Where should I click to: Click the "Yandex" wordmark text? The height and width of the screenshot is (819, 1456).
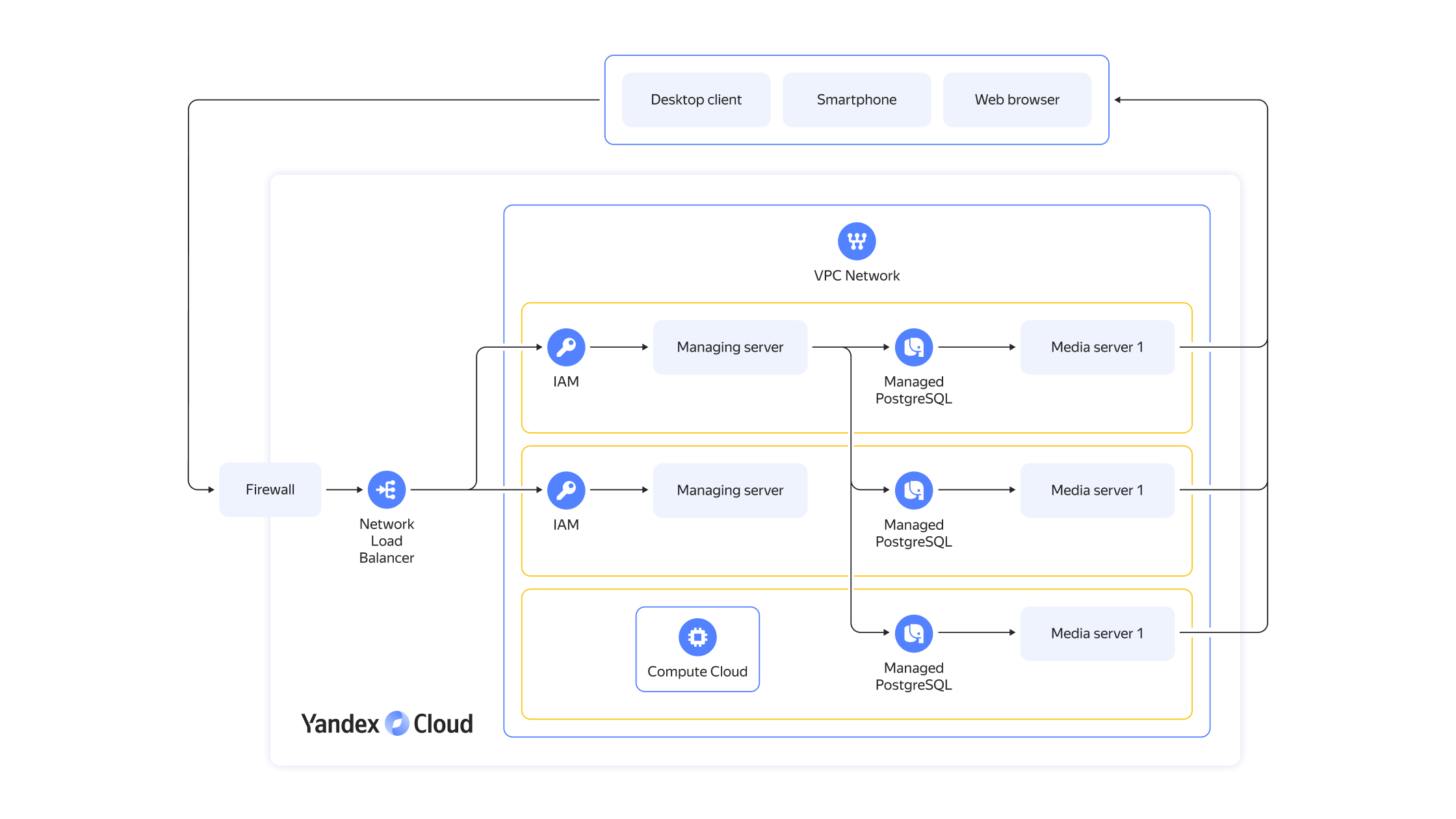click(340, 724)
